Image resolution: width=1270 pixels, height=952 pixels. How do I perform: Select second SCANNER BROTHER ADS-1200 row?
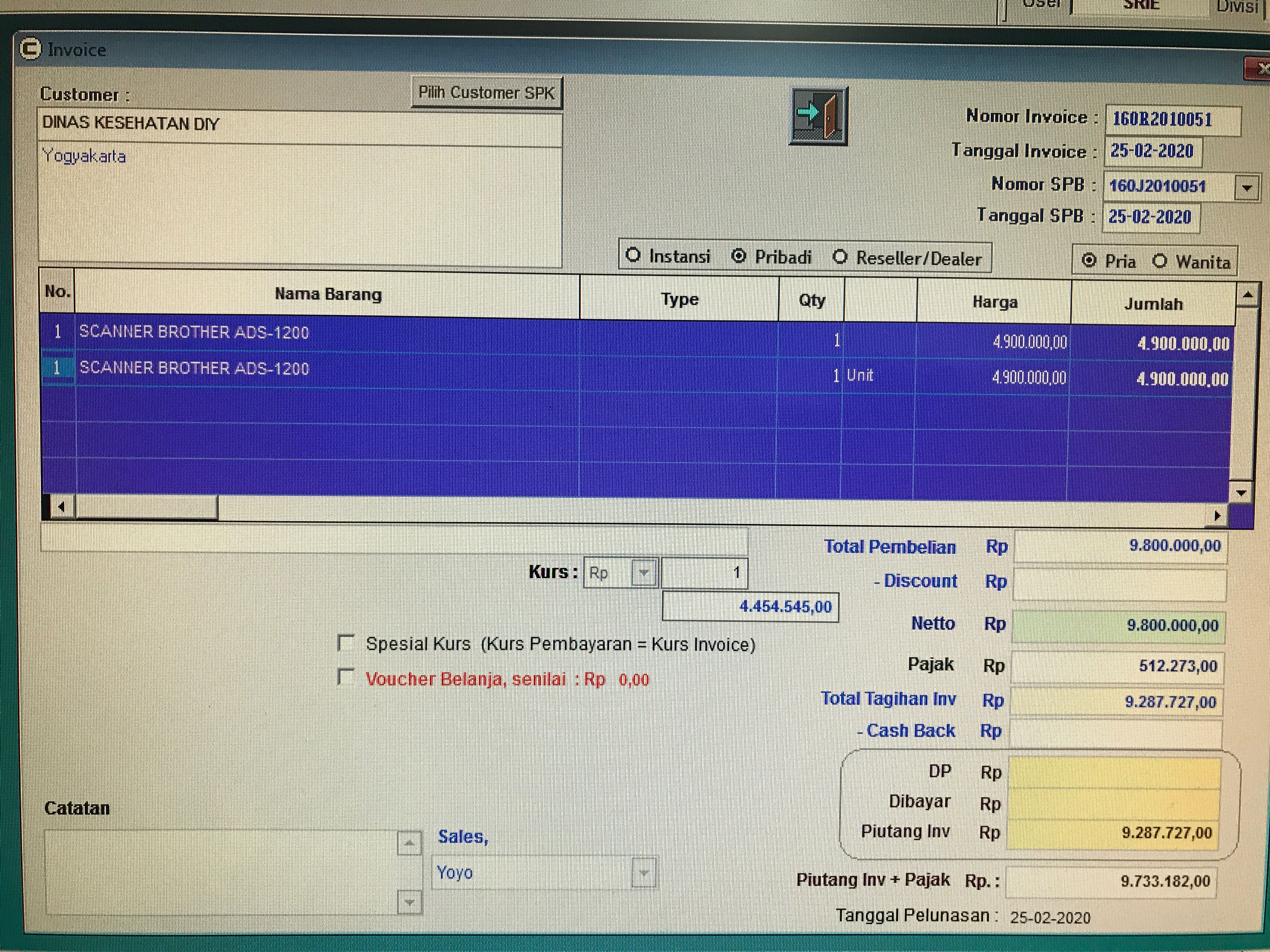[x=194, y=368]
